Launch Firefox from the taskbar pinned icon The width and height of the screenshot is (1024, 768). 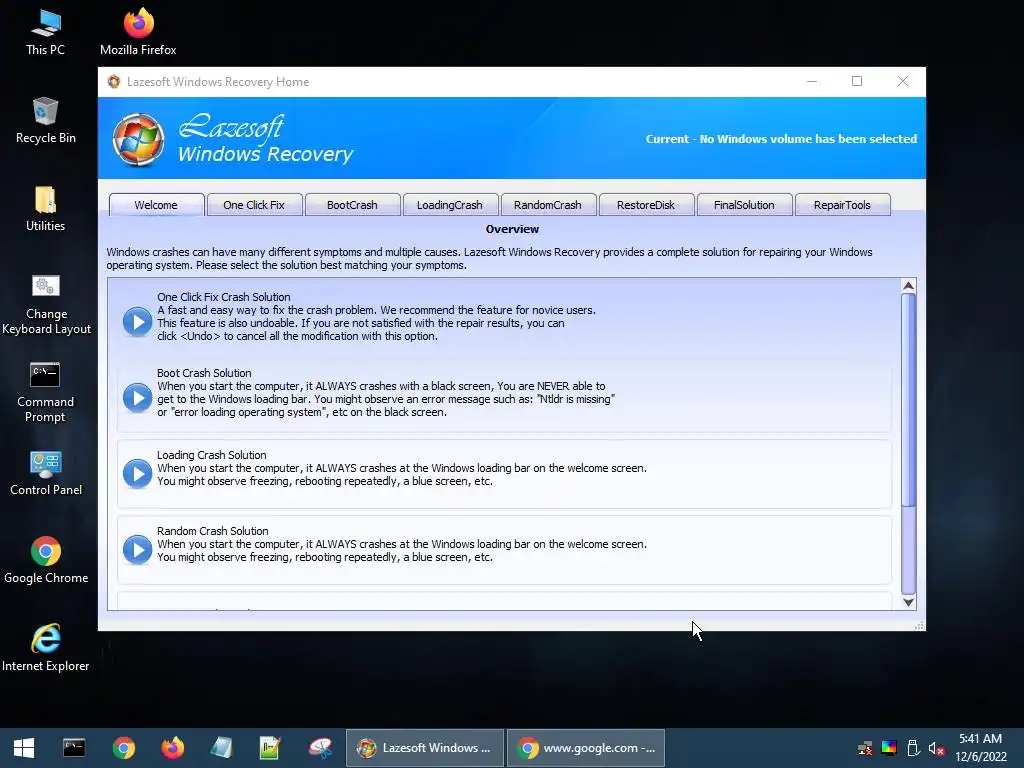(172, 748)
